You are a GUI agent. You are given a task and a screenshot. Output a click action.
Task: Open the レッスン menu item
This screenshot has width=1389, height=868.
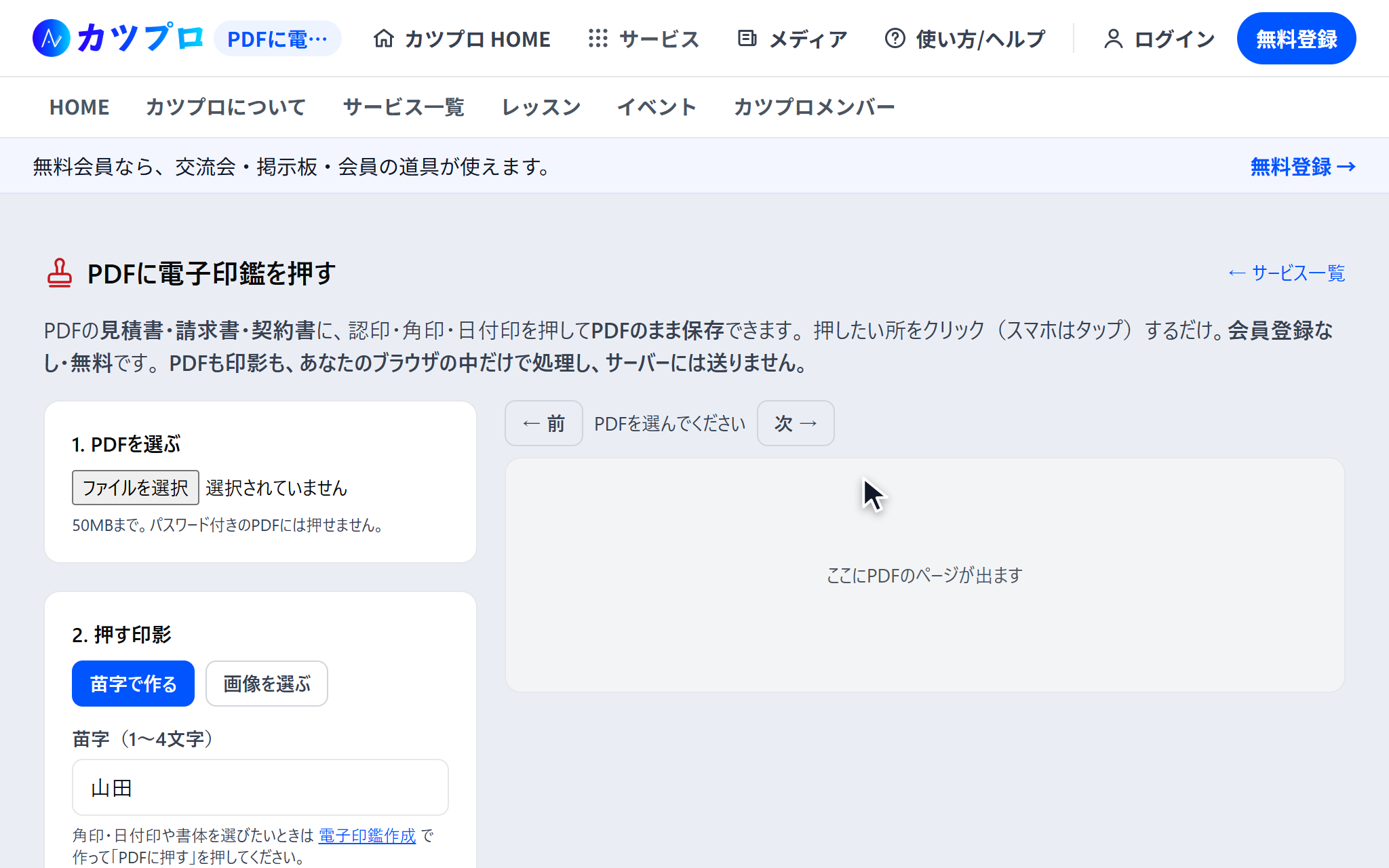pos(541,107)
